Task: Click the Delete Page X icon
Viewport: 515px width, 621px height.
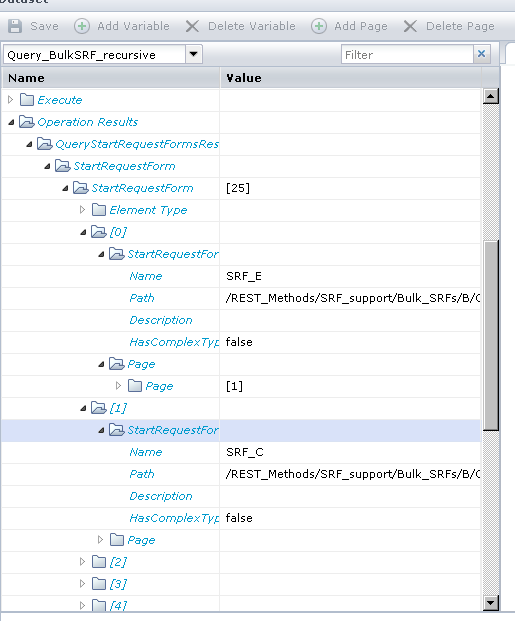Action: click(410, 26)
